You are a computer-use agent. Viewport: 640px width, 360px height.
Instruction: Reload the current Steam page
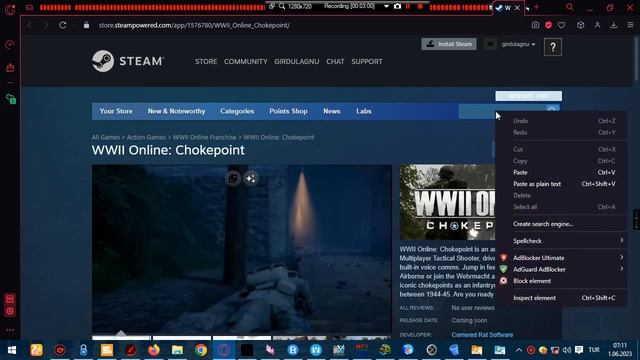click(62, 25)
